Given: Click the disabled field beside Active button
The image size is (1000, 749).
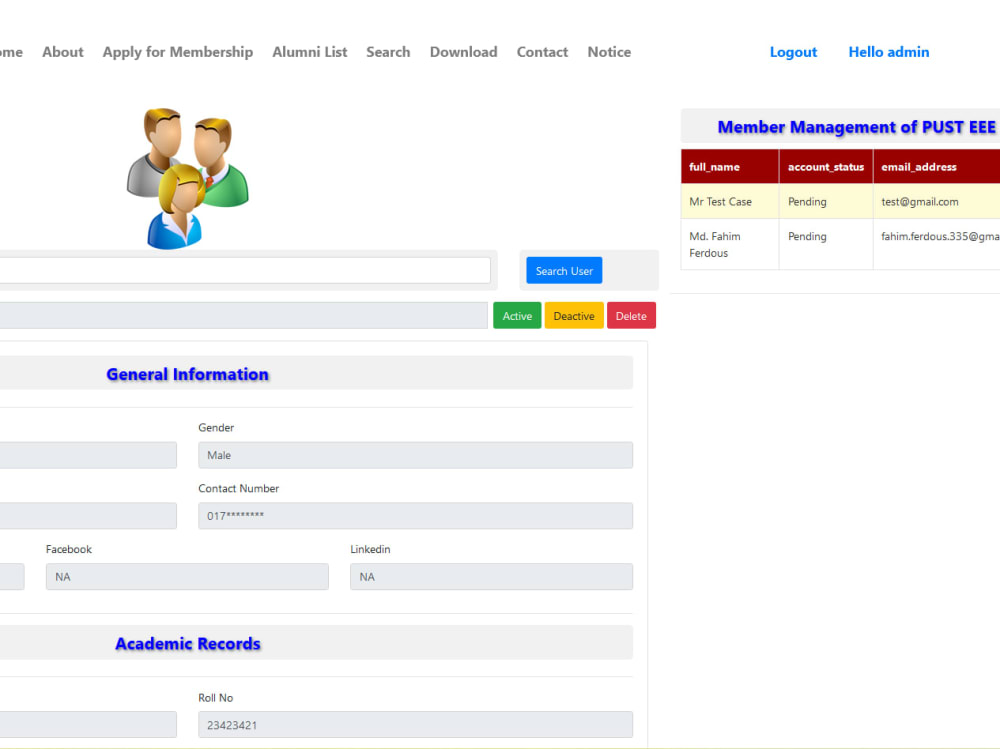Looking at the screenshot, I should 244,316.
